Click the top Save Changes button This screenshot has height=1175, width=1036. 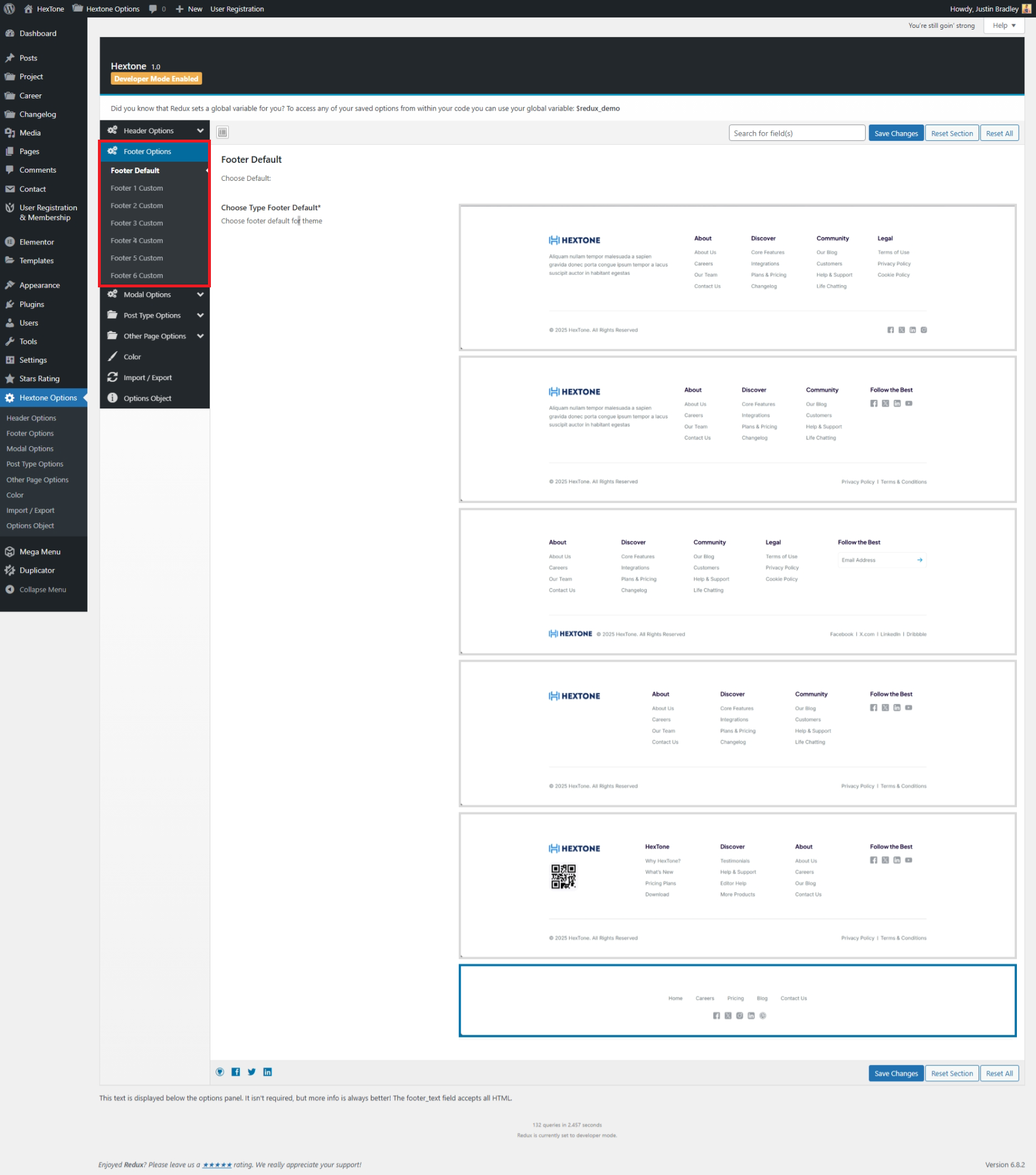pos(895,133)
